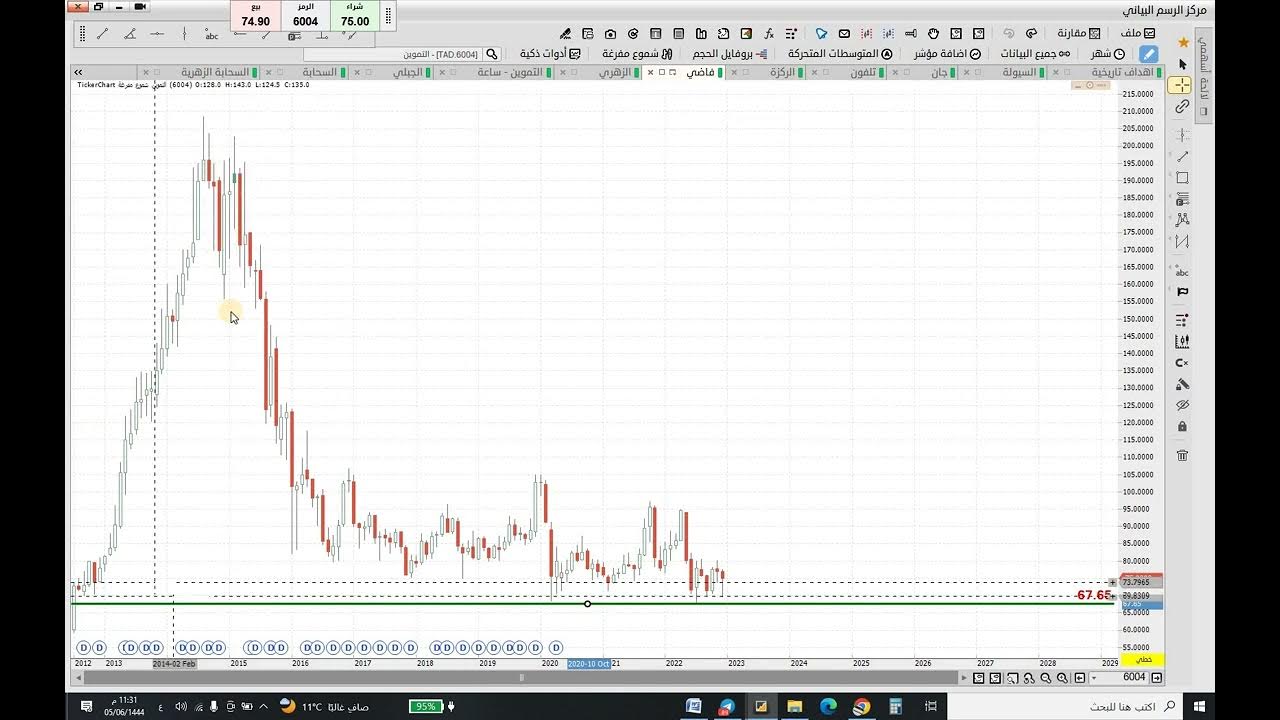Click اضافة مؤشر add indicator button

point(946,54)
